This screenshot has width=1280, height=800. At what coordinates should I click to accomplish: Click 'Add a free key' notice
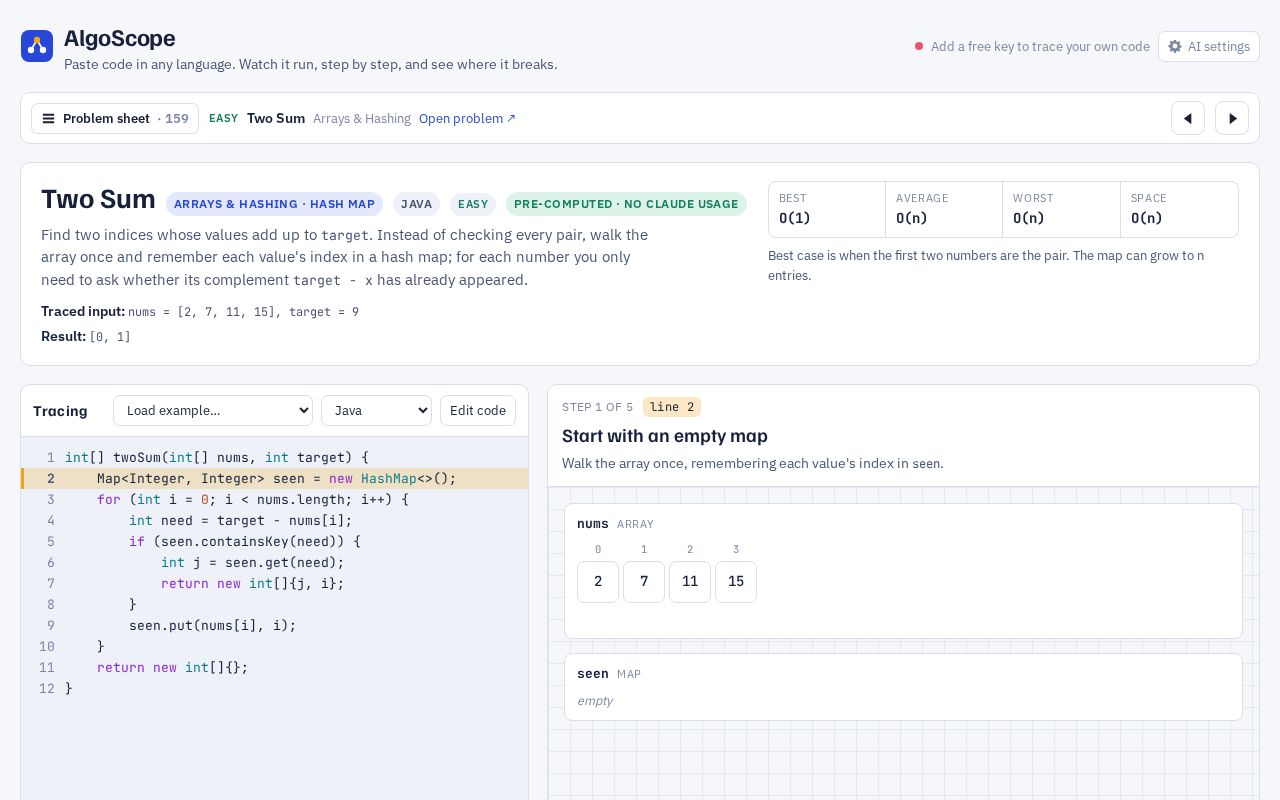(x=1032, y=46)
